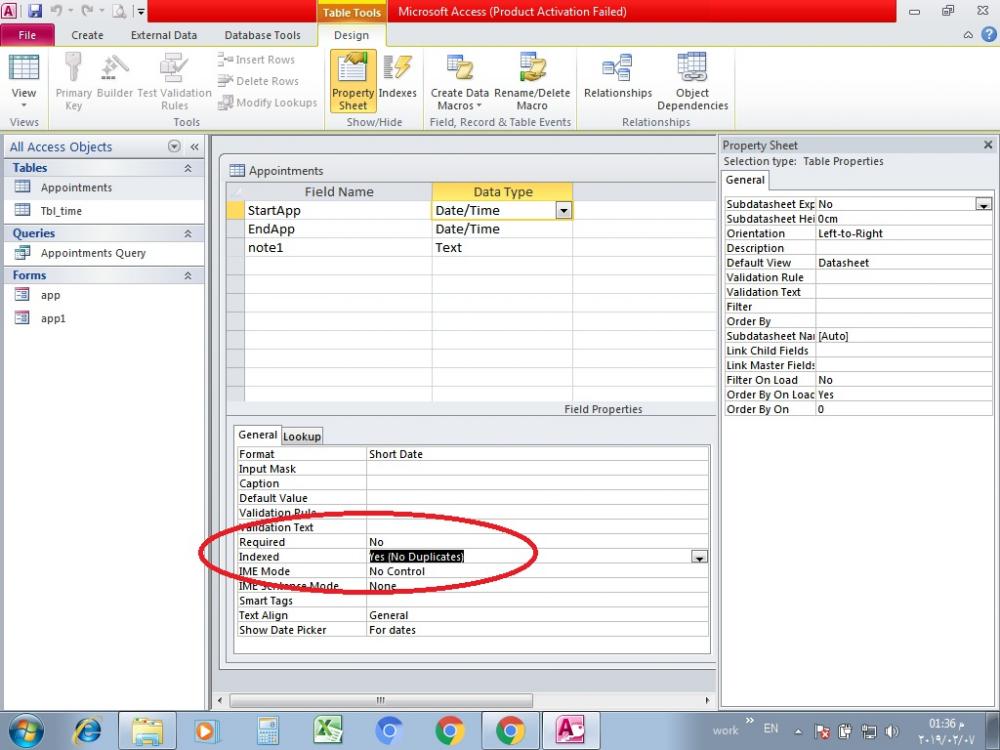Click Modify Lookups
1000x750 pixels.
coord(267,103)
